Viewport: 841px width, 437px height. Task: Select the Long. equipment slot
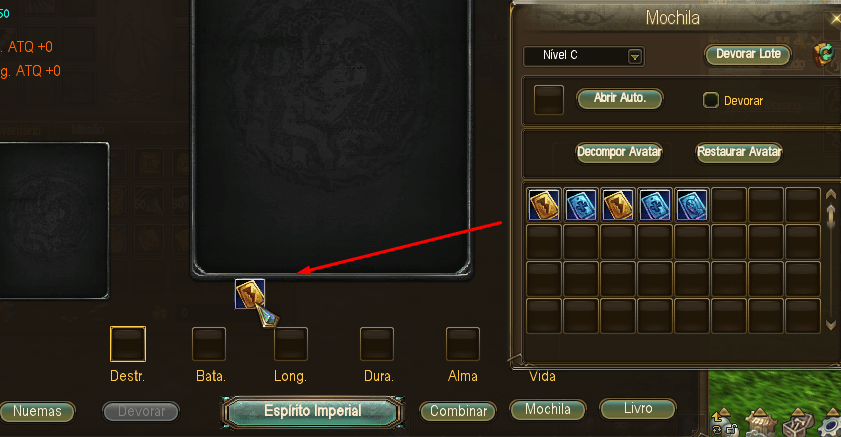[291, 344]
